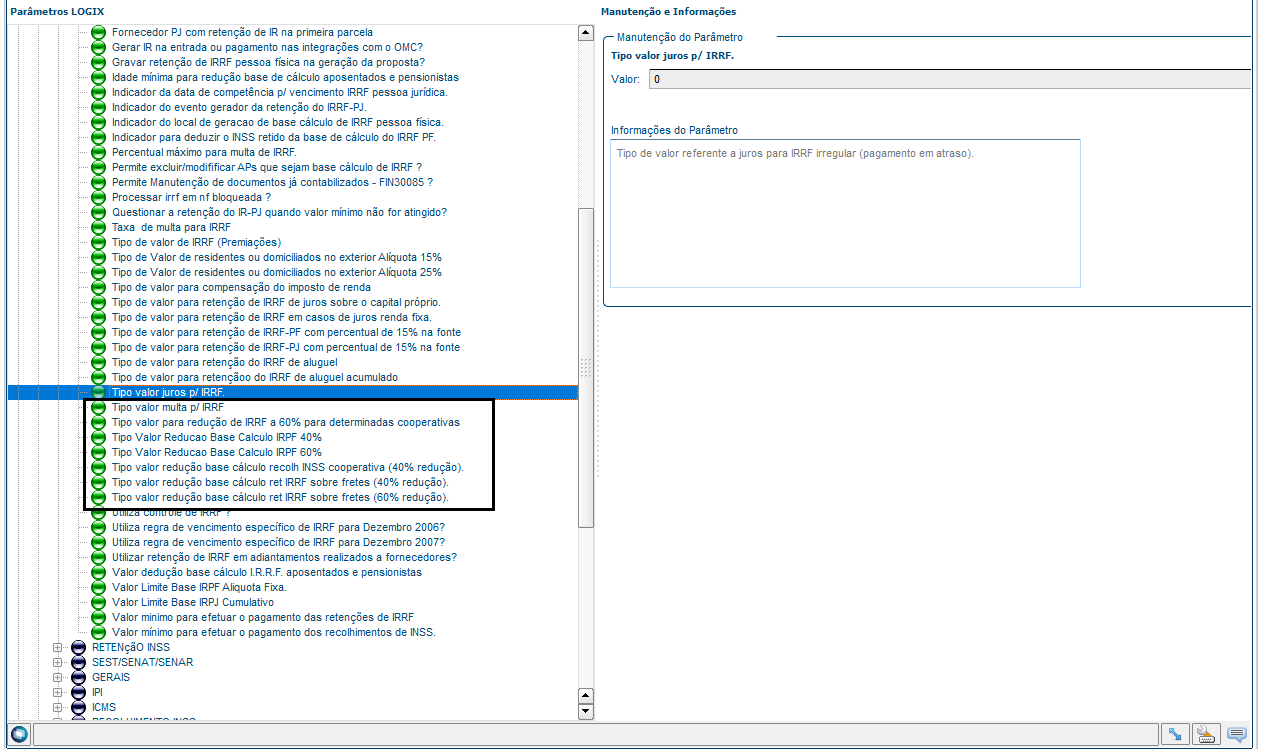Viewport: 1263px width, 749px height.
Task: Click the message bubble icon in status bar
Action: 1238,735
